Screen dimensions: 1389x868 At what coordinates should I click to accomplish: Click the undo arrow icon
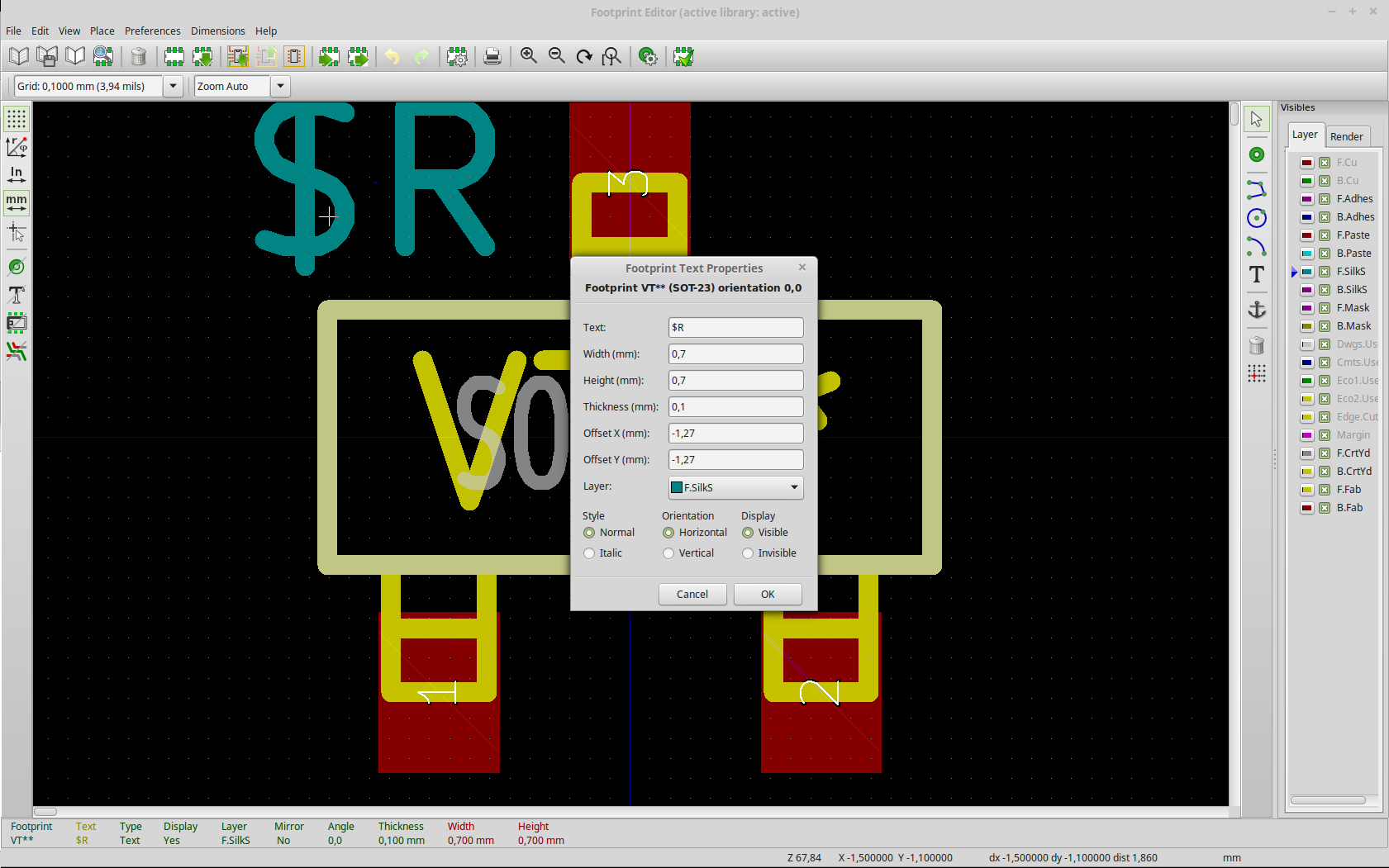[392, 57]
